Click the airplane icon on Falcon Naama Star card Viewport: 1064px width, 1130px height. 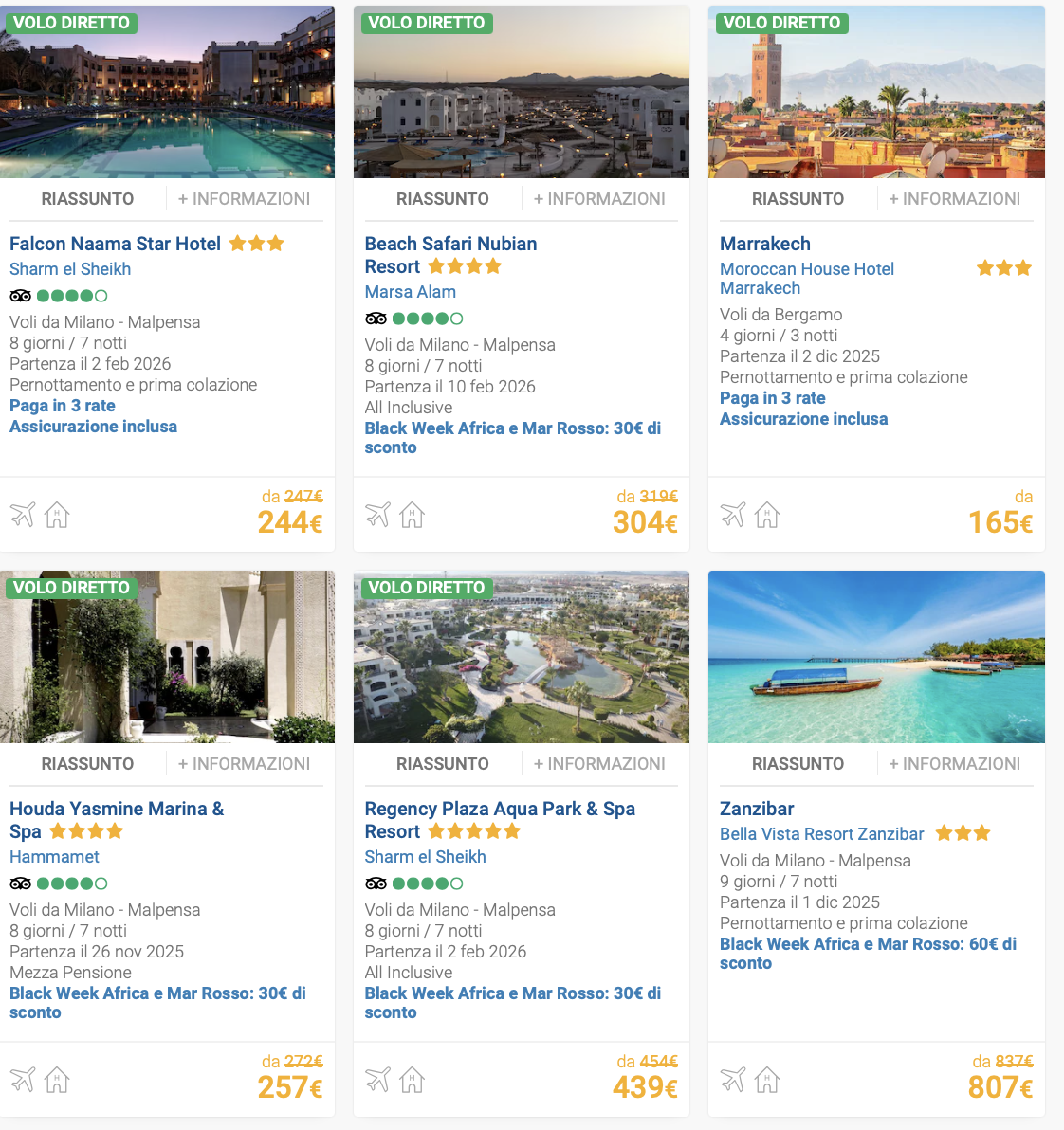[22, 515]
